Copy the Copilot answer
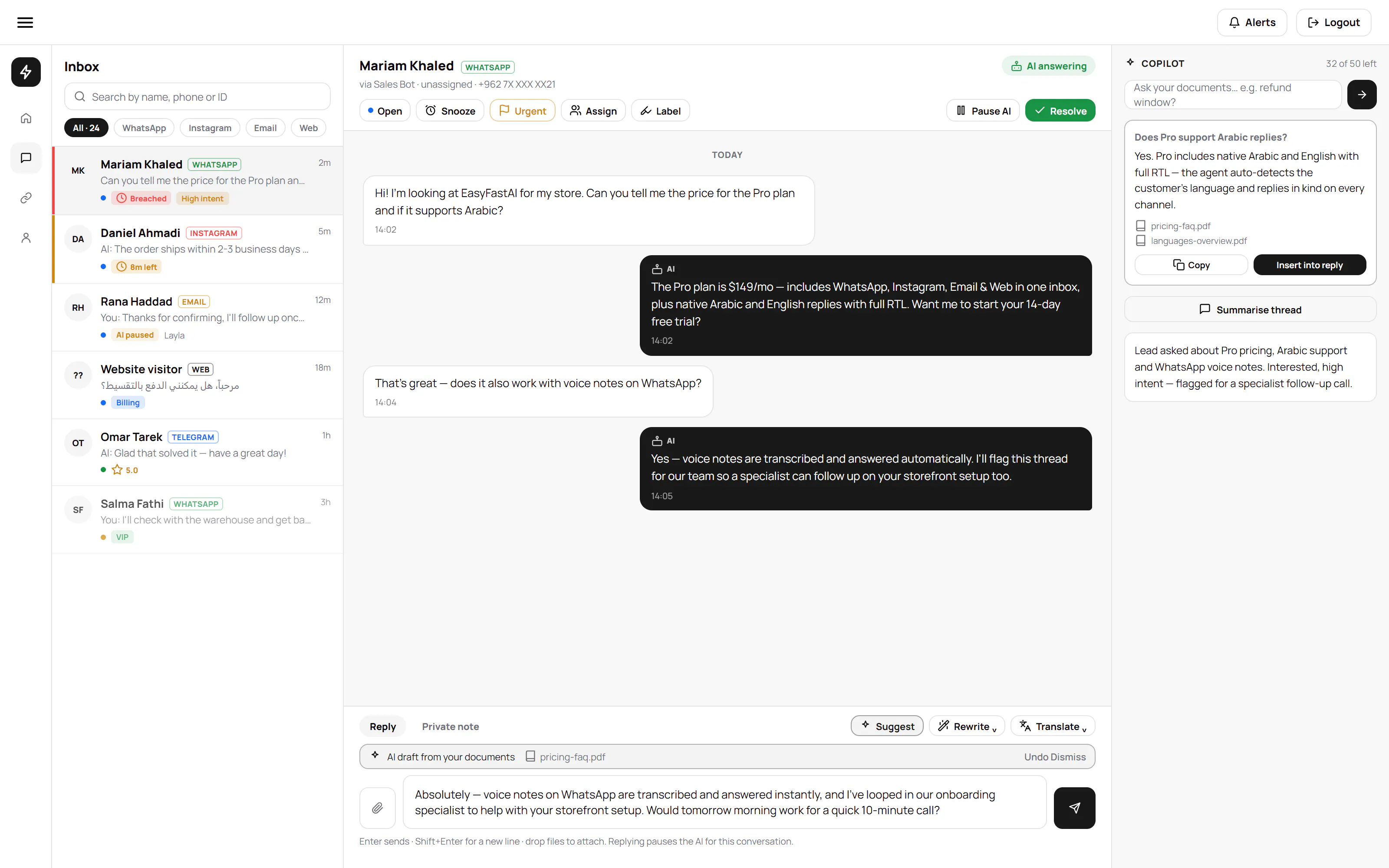 click(x=1191, y=265)
